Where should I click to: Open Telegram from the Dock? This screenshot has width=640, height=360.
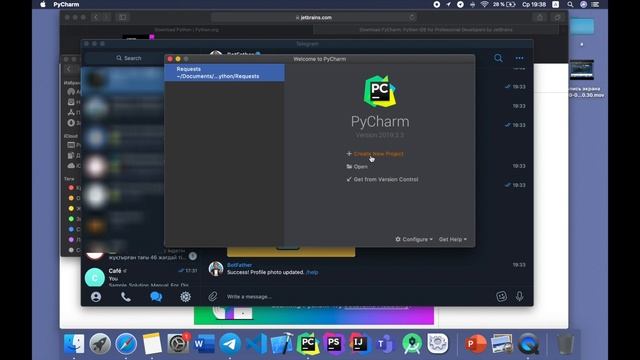(230, 344)
